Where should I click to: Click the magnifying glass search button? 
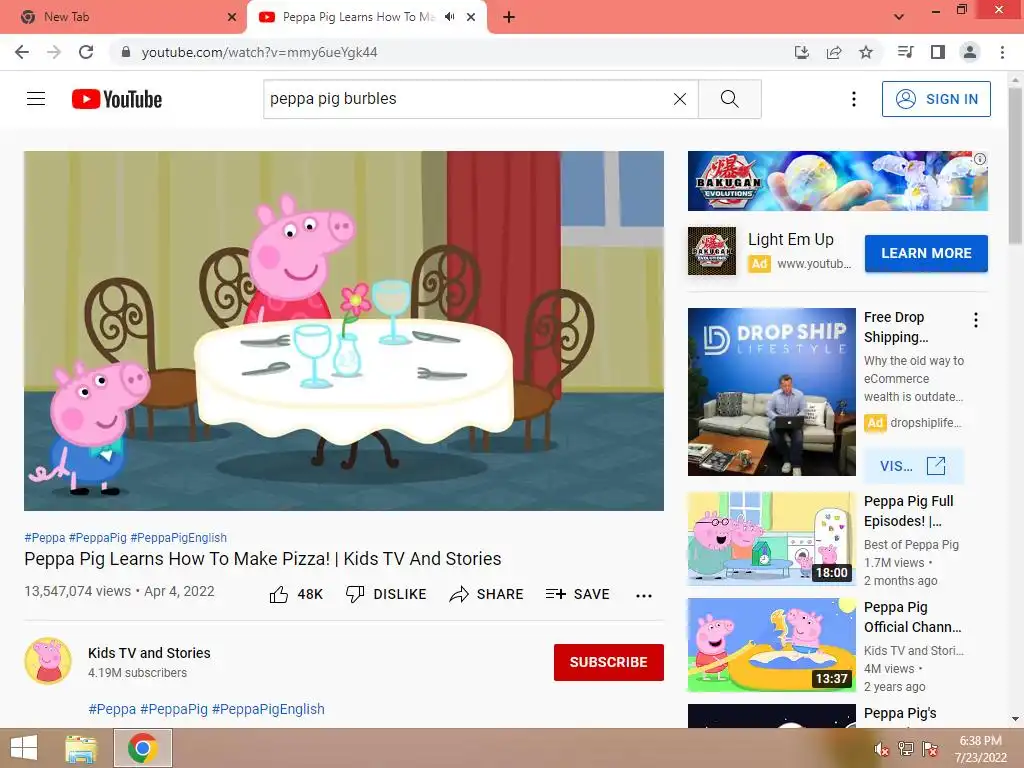pos(729,99)
